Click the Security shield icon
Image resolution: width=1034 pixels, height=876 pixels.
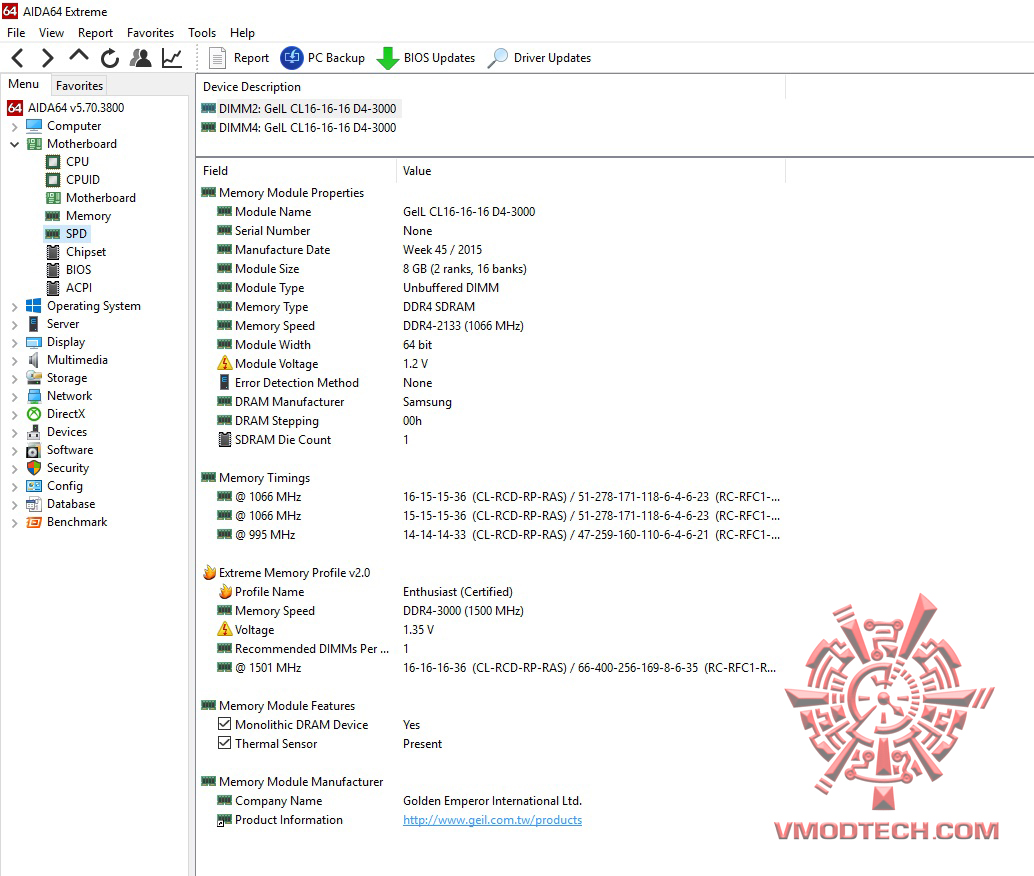click(x=34, y=468)
